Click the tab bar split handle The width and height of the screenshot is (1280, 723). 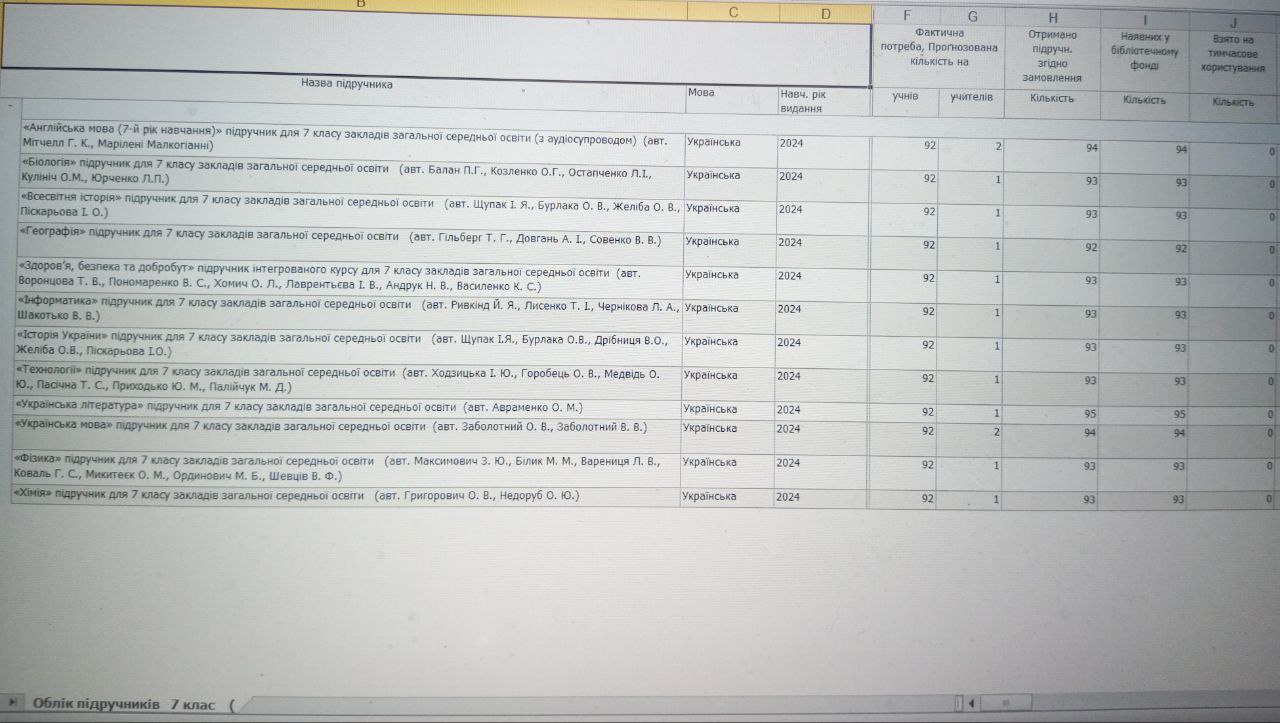(958, 703)
